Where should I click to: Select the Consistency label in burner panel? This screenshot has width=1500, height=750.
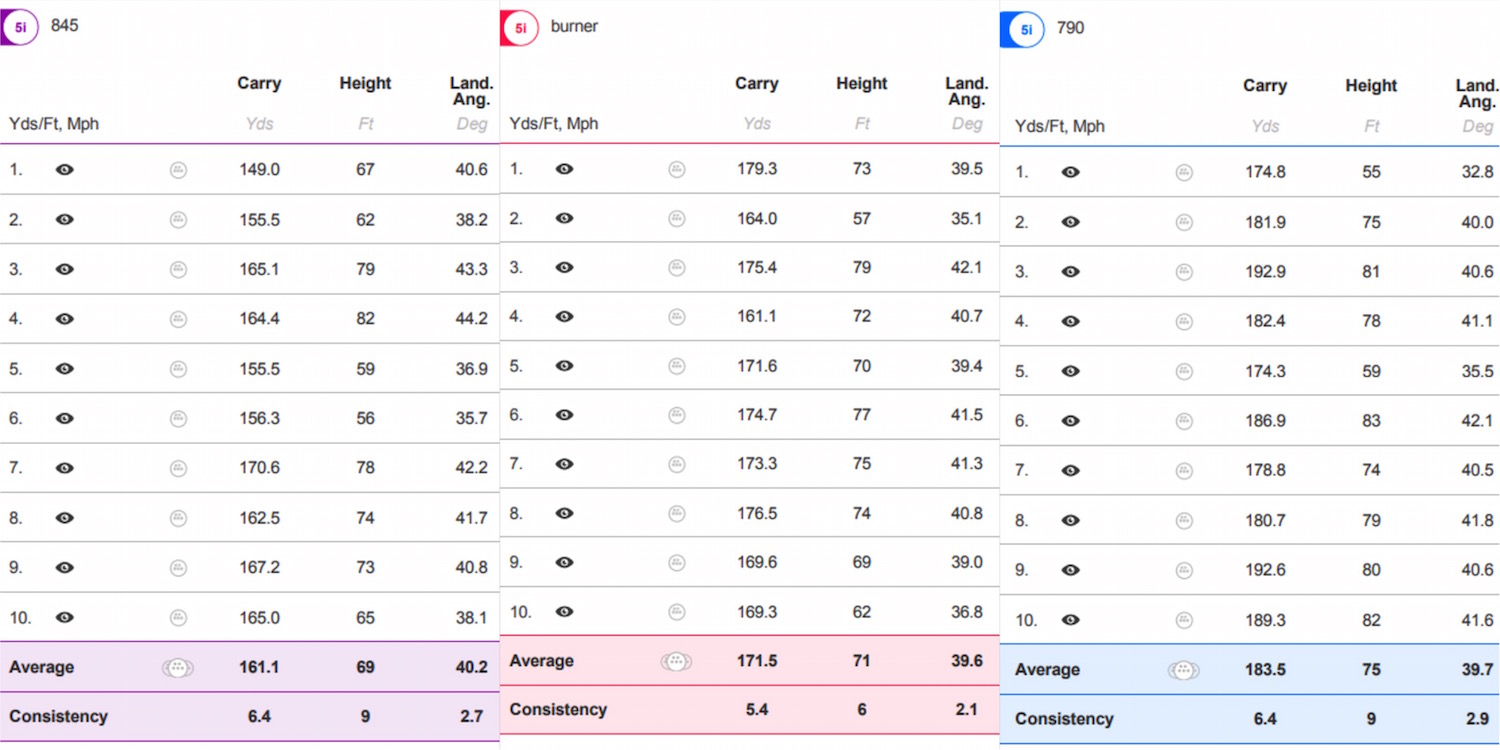click(558, 709)
